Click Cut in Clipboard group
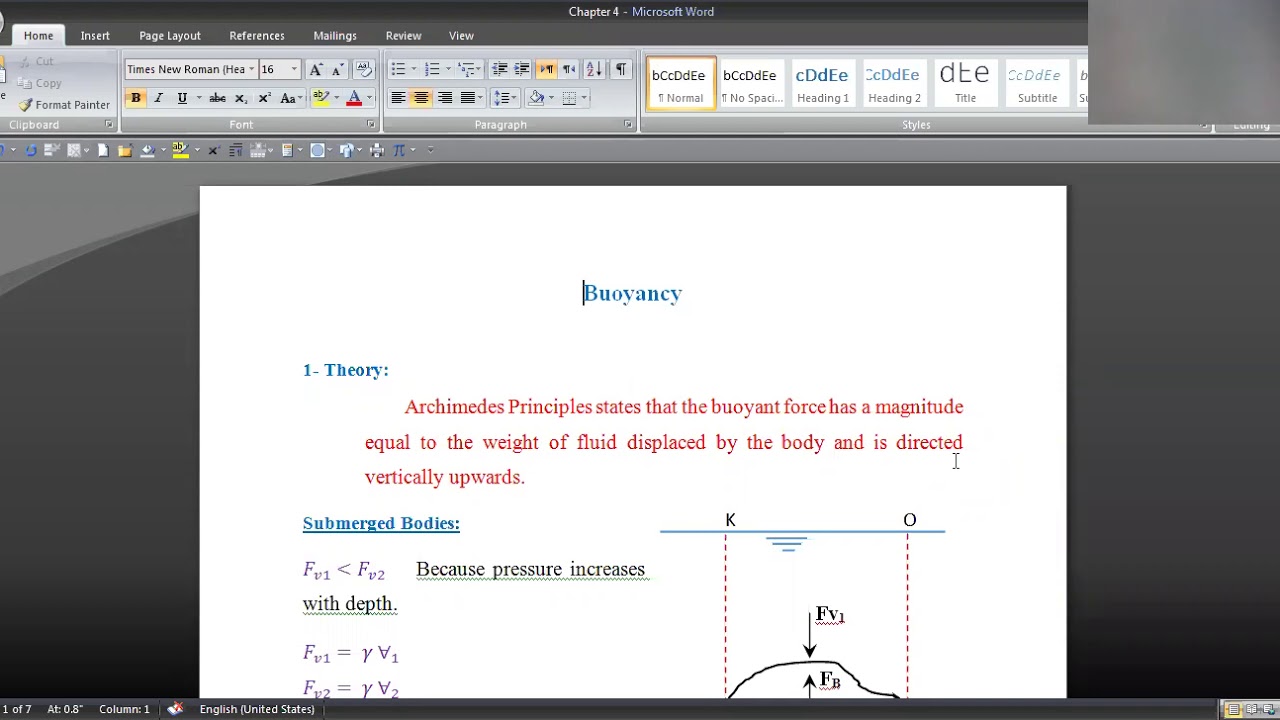 [36, 62]
